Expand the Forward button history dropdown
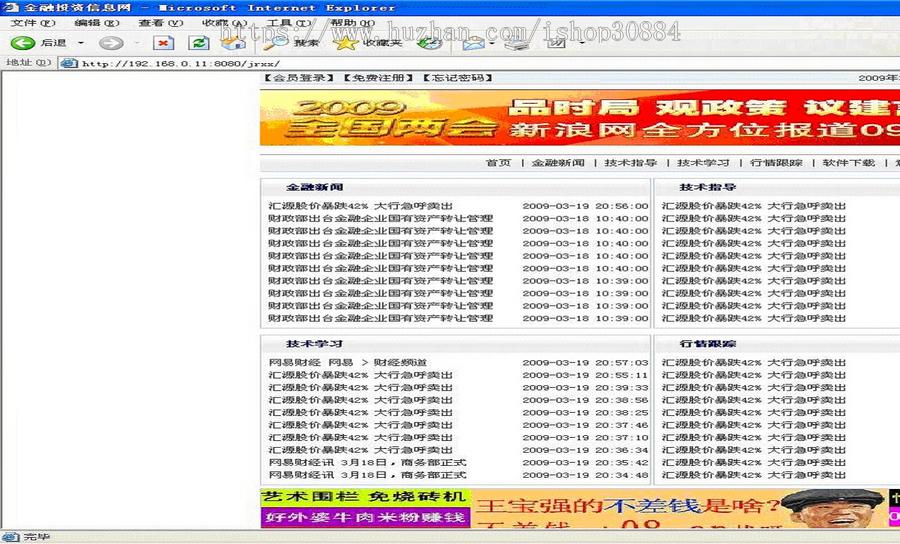 point(137,43)
